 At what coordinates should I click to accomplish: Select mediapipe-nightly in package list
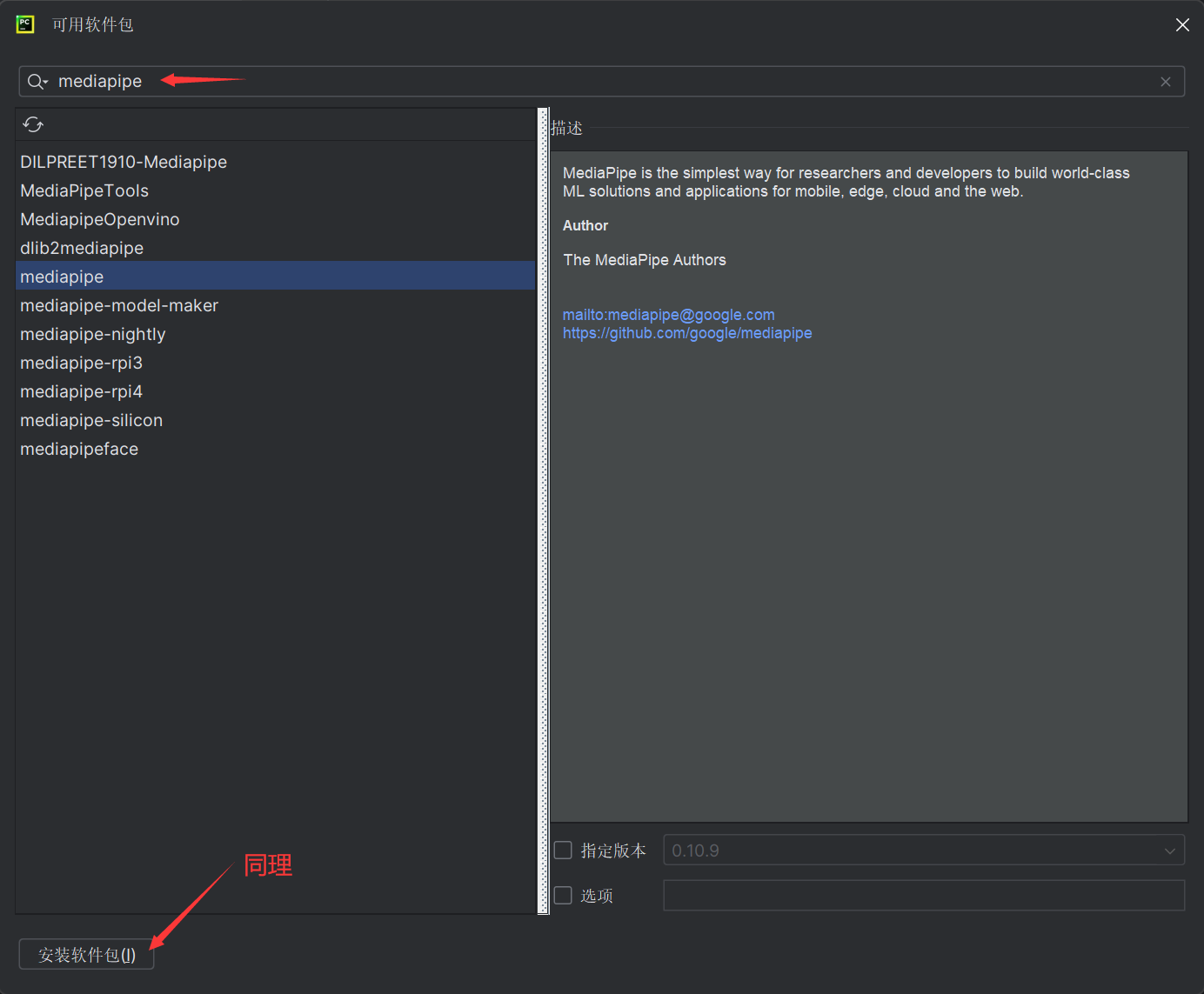pyautogui.click(x=93, y=335)
